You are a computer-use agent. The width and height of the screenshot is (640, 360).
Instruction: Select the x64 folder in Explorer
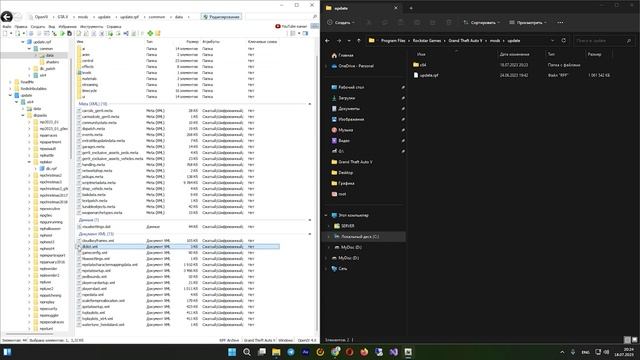point(420,65)
